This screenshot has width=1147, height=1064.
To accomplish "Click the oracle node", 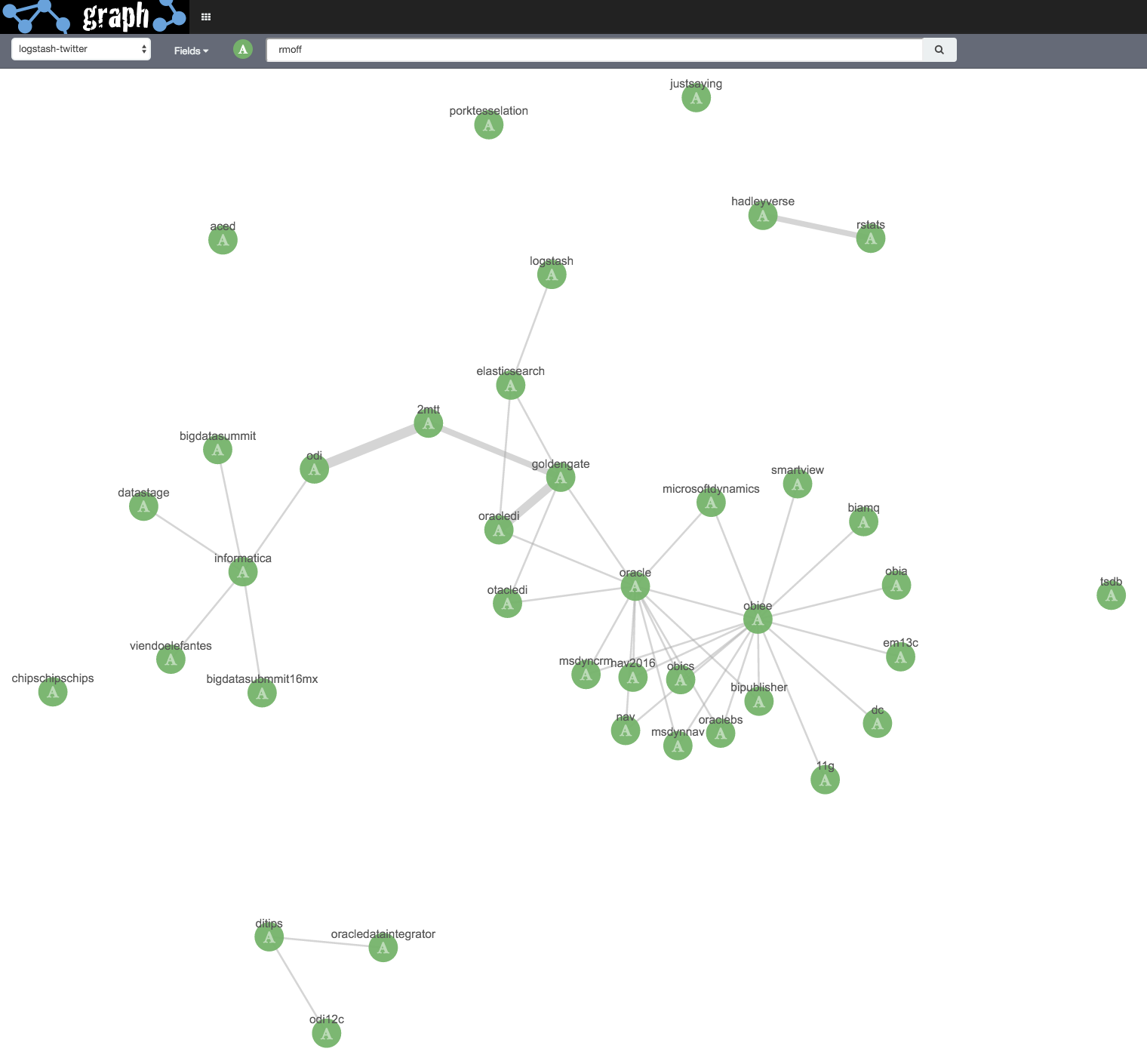I will tap(635, 586).
